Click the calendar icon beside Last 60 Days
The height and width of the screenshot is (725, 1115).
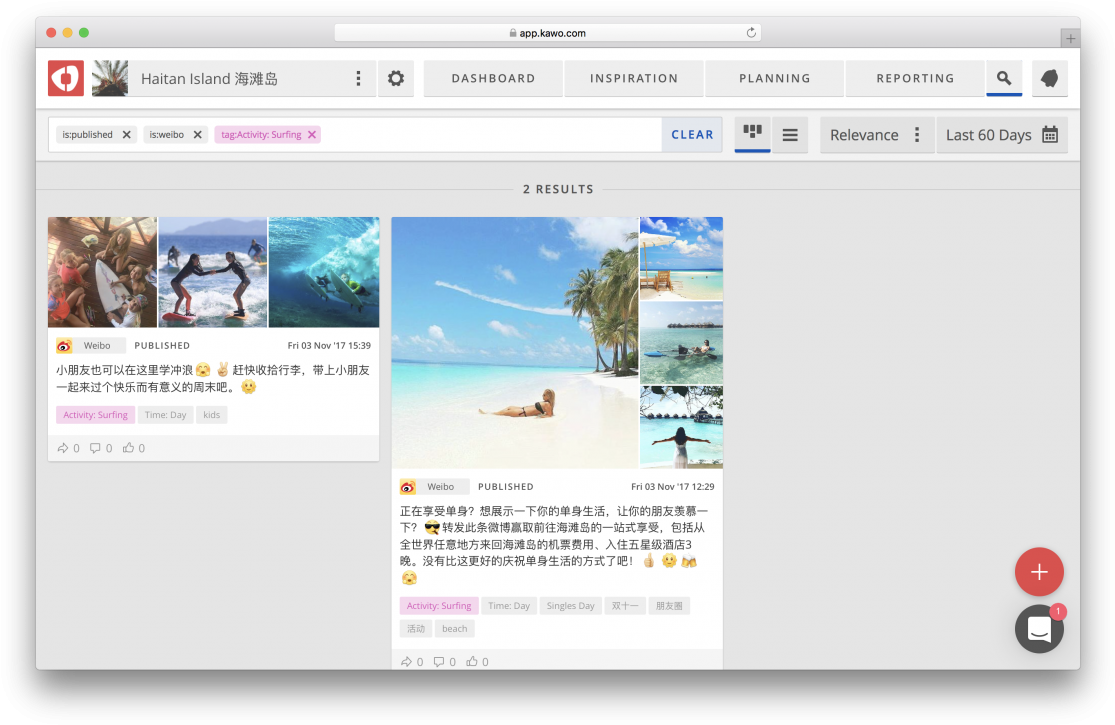(1049, 134)
